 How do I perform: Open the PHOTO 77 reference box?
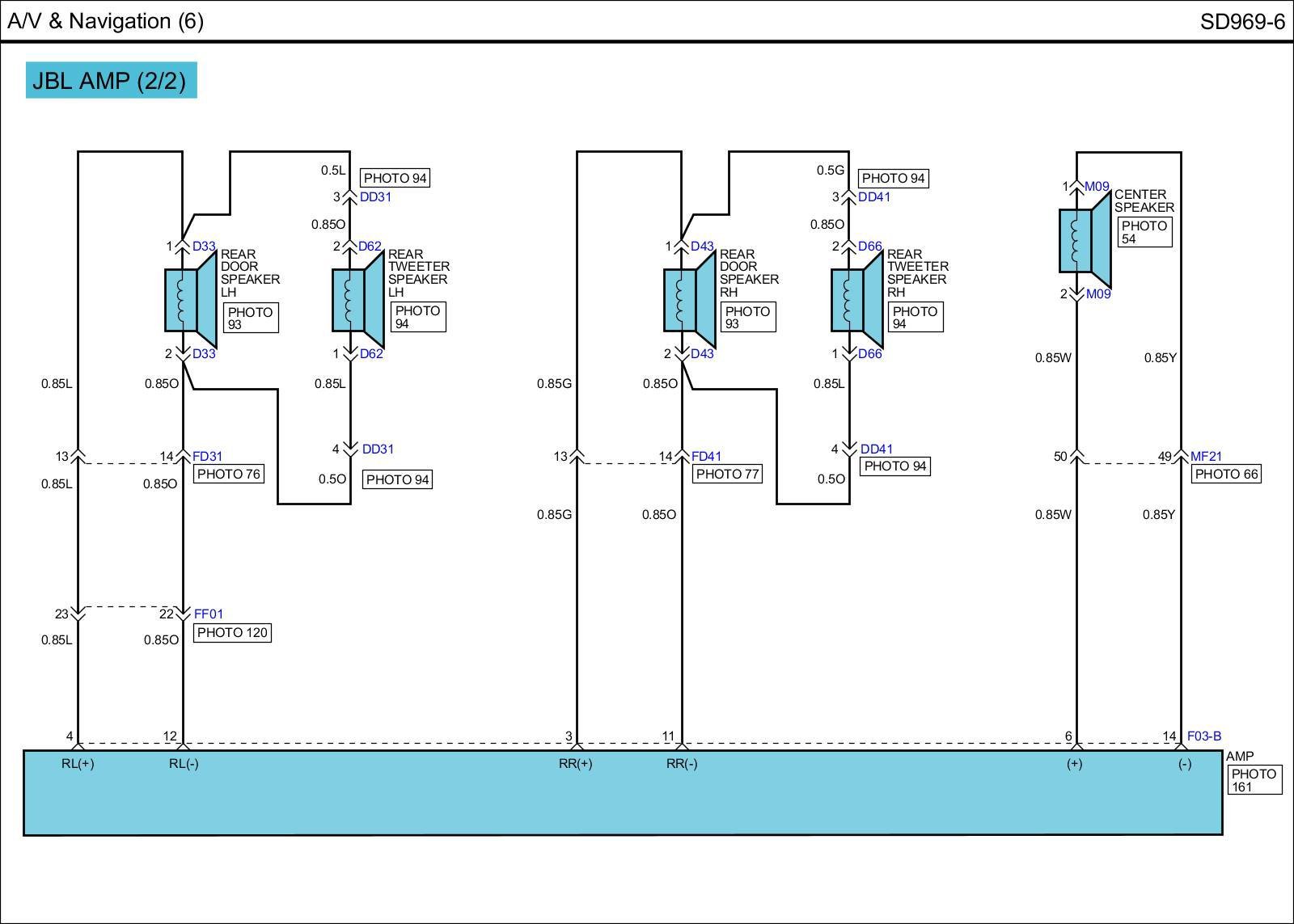(x=727, y=475)
